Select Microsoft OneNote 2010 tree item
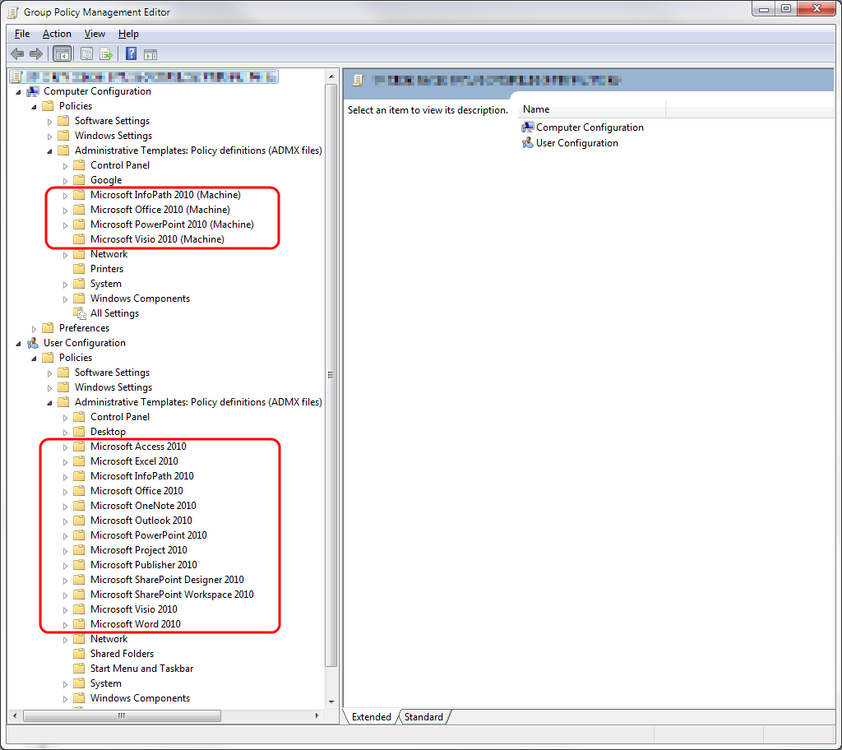 pos(143,506)
